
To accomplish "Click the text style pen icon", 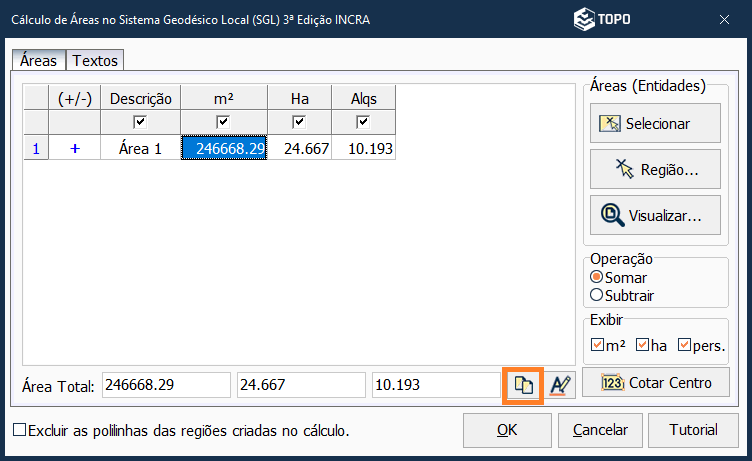I will (559, 385).
